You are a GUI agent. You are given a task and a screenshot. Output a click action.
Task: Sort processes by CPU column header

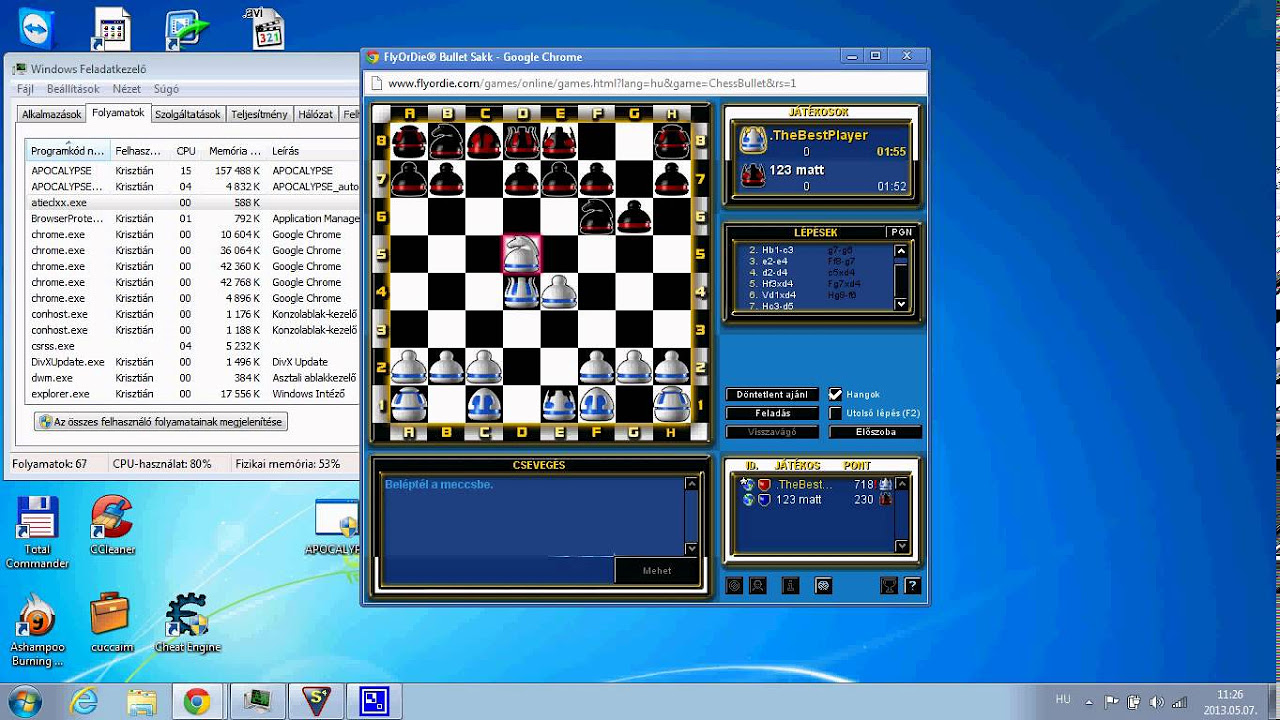[x=185, y=151]
